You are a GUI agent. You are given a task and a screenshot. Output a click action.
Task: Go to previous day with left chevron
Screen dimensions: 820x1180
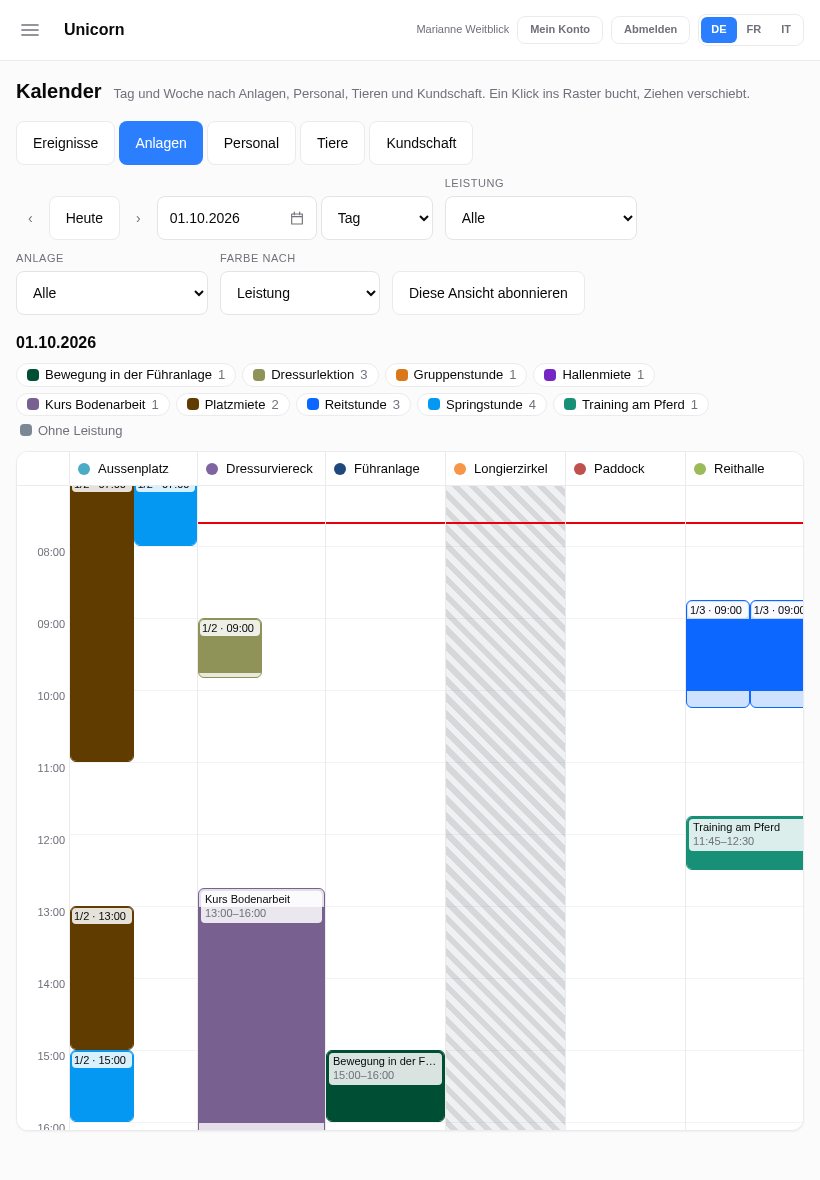coord(30,218)
